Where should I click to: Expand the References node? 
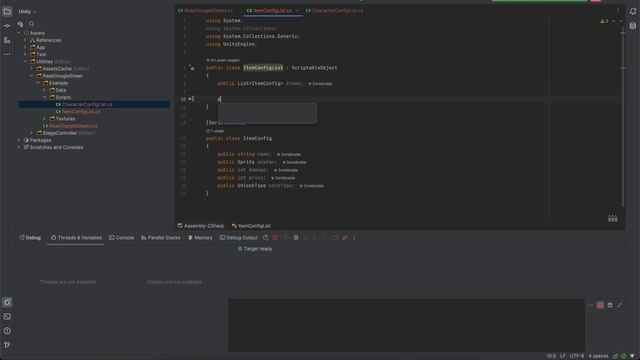pyautogui.click(x=25, y=40)
